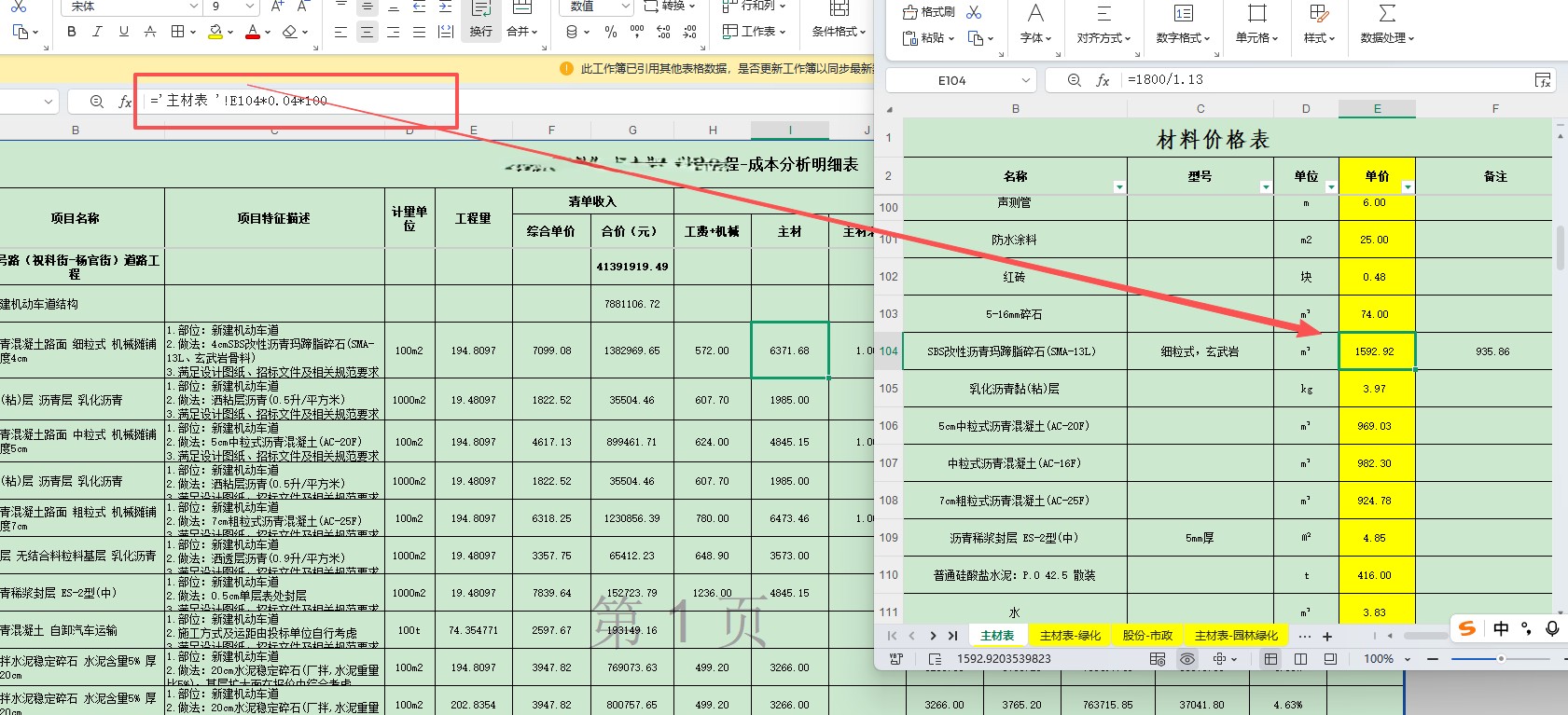Open the 型号 column filter dropdown
The height and width of the screenshot is (715, 1568).
point(1266,187)
